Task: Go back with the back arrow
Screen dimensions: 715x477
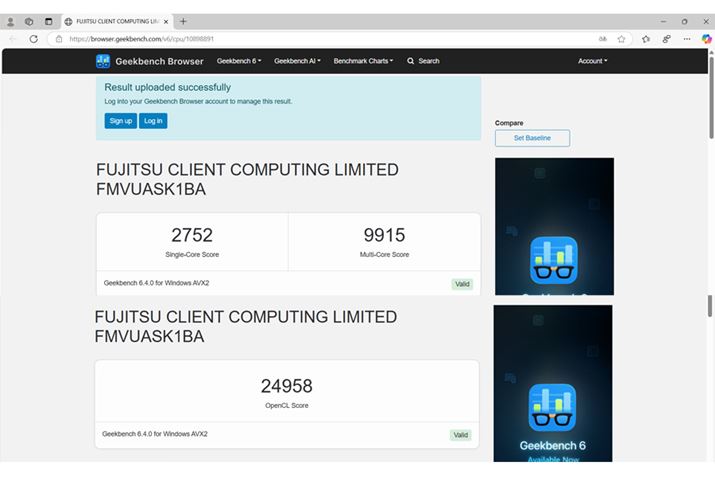Action: 12,39
